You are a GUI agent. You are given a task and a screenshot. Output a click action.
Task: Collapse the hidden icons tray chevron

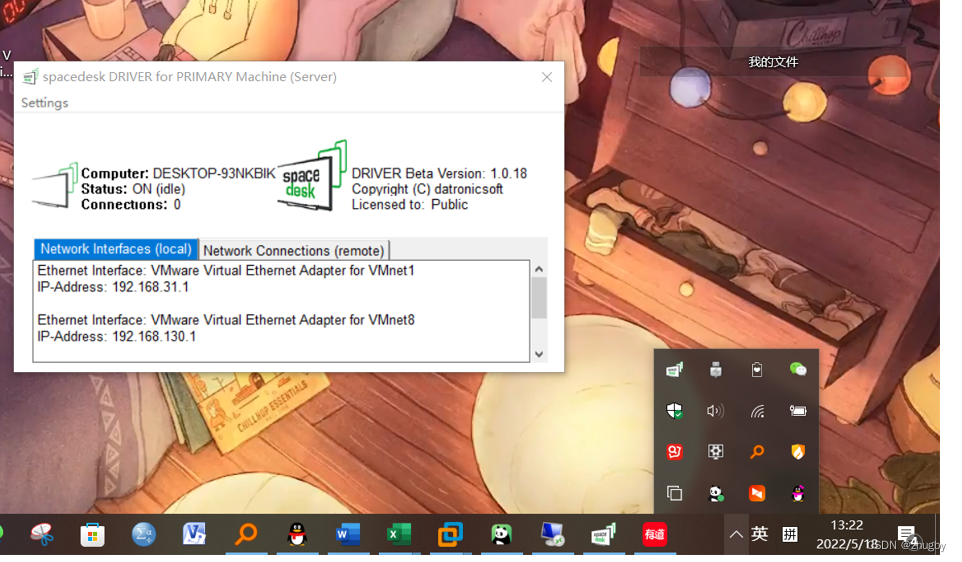pyautogui.click(x=736, y=534)
